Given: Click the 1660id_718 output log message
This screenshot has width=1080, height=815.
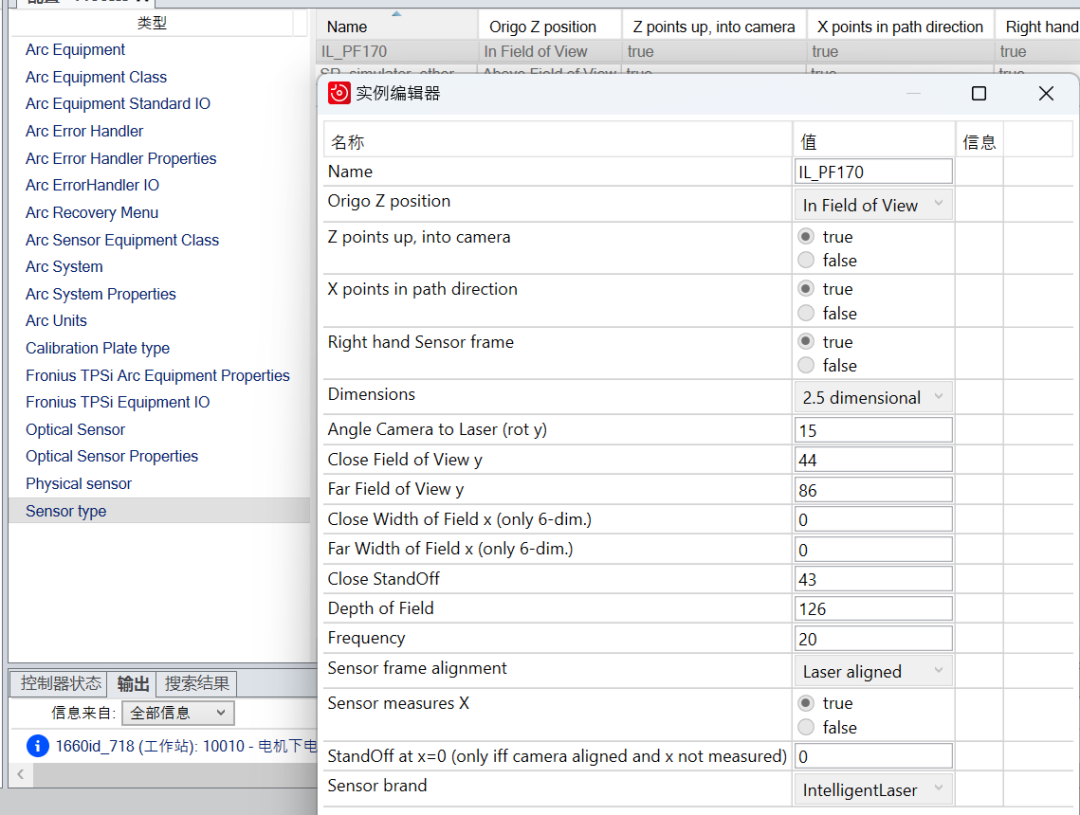Looking at the screenshot, I should 185,746.
